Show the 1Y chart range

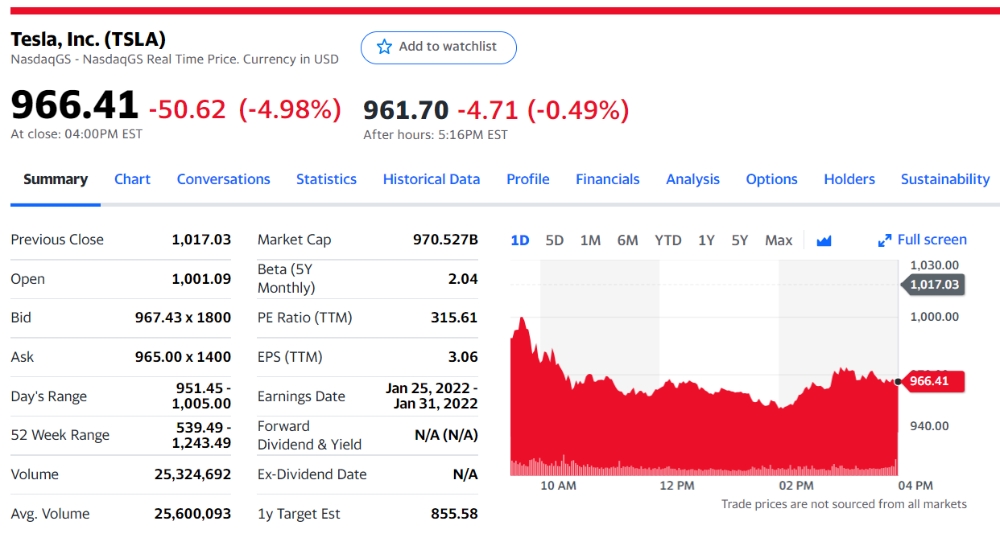pos(706,240)
